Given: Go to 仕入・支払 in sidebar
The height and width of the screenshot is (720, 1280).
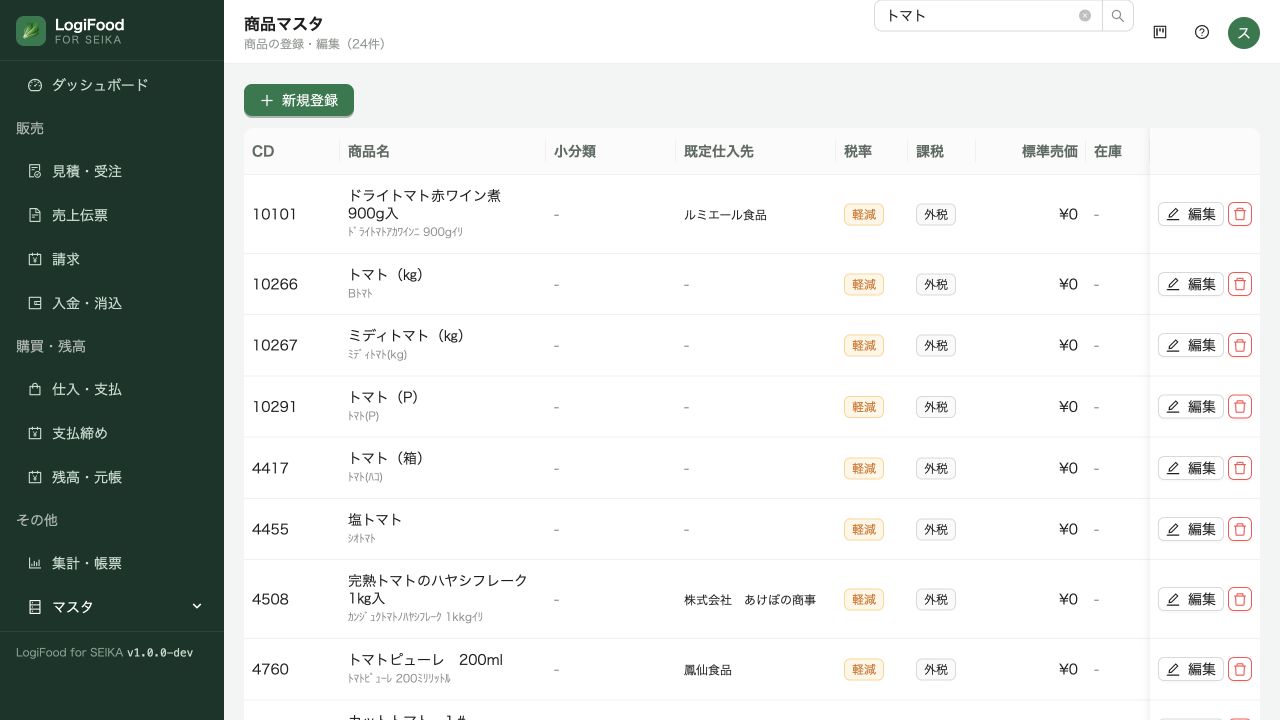Looking at the screenshot, I should click(x=112, y=389).
